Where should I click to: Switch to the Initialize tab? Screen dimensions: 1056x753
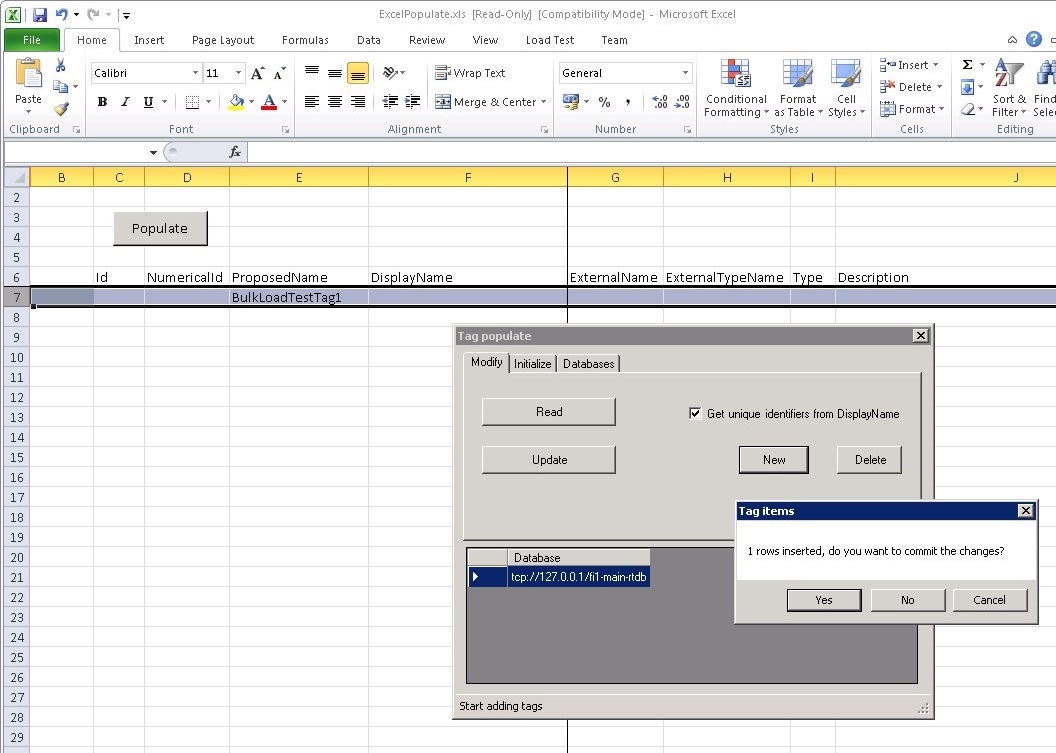coord(532,364)
